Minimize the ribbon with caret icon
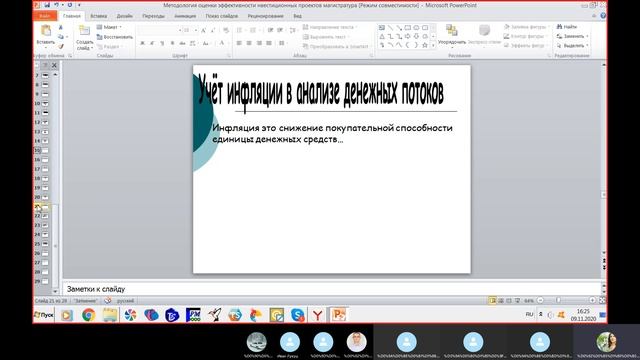Image resolution: width=640 pixels, height=360 pixels. (594, 16)
